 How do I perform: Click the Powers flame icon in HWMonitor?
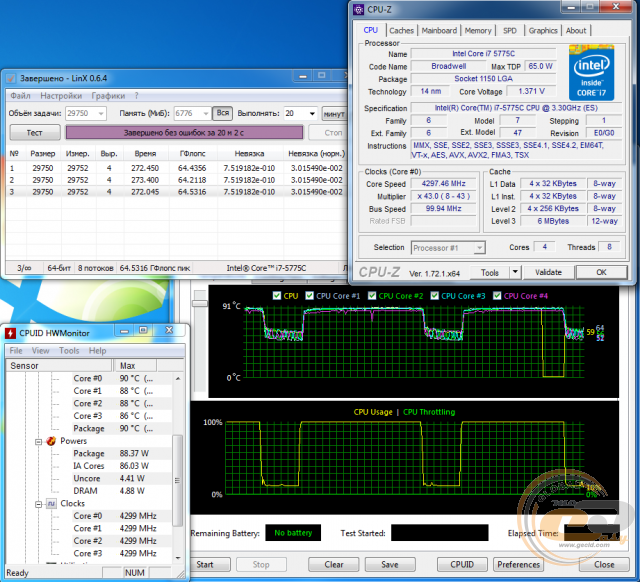tap(51, 441)
